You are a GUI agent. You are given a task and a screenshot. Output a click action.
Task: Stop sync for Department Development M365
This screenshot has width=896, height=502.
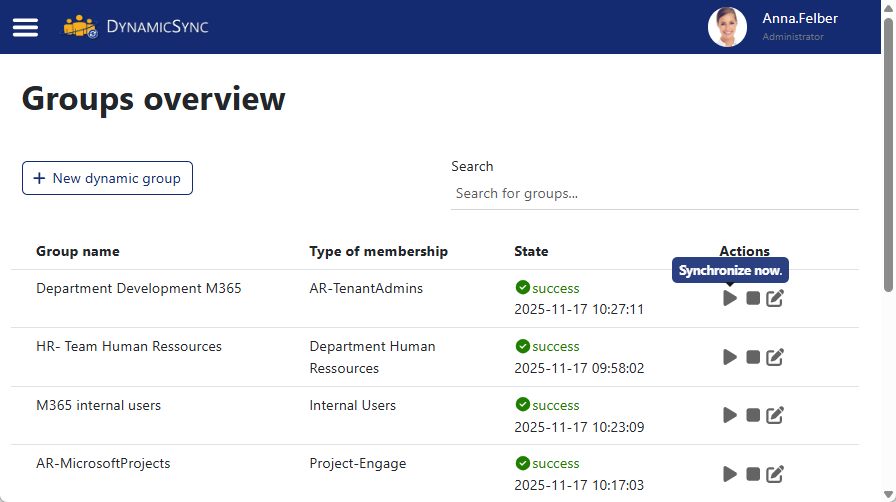(753, 298)
